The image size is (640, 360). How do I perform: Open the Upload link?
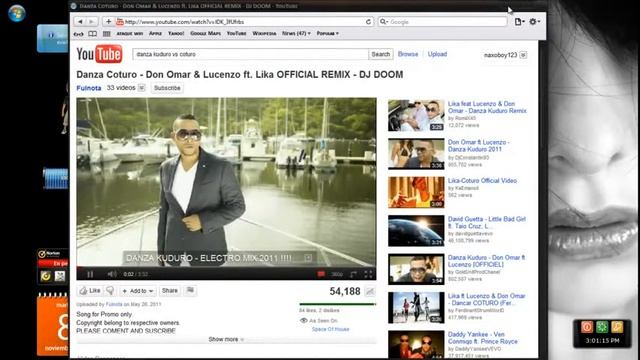coord(437,54)
